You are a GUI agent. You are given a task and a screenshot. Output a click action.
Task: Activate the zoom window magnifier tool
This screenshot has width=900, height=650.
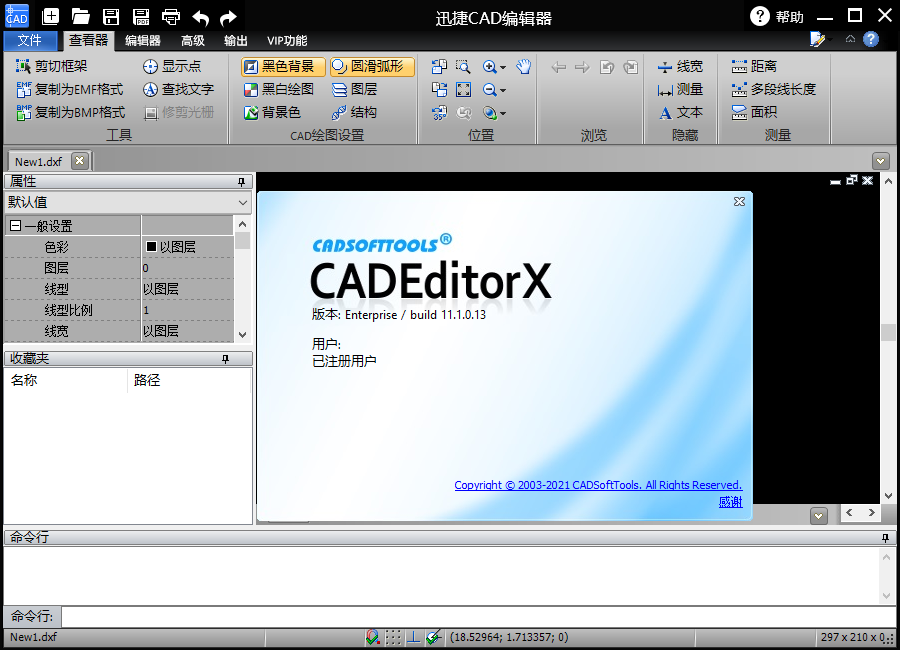(x=463, y=67)
